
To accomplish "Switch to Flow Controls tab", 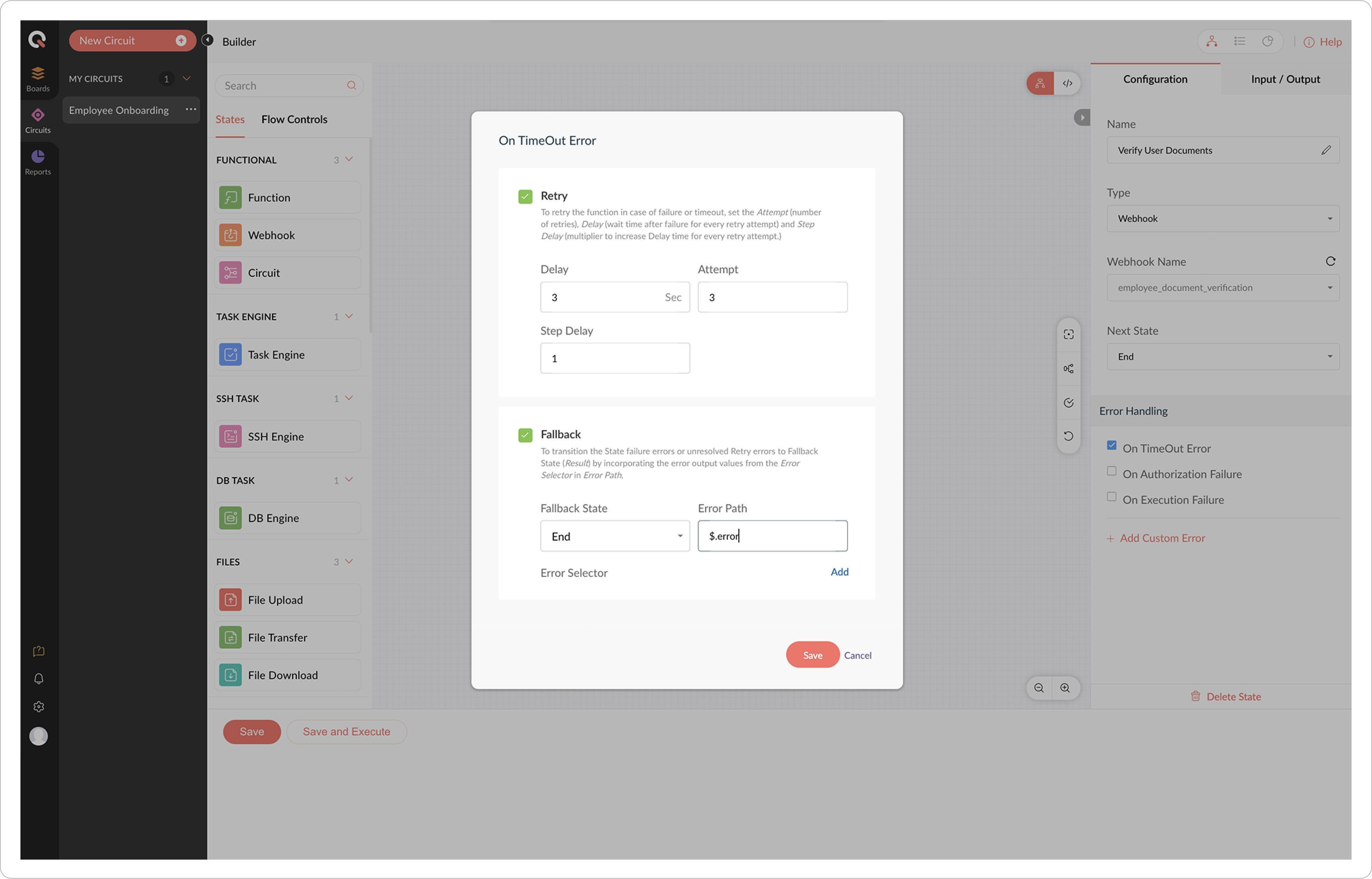I will (x=294, y=119).
